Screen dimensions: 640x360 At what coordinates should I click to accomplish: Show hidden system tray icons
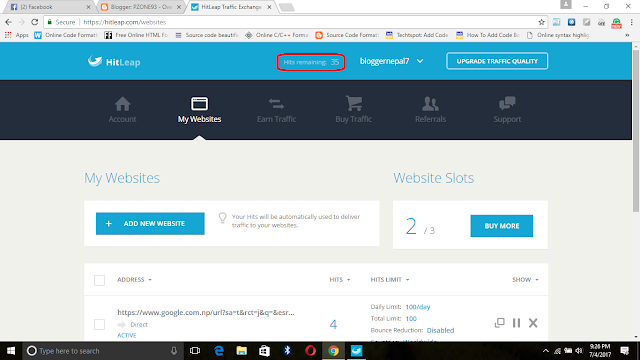click(x=546, y=351)
